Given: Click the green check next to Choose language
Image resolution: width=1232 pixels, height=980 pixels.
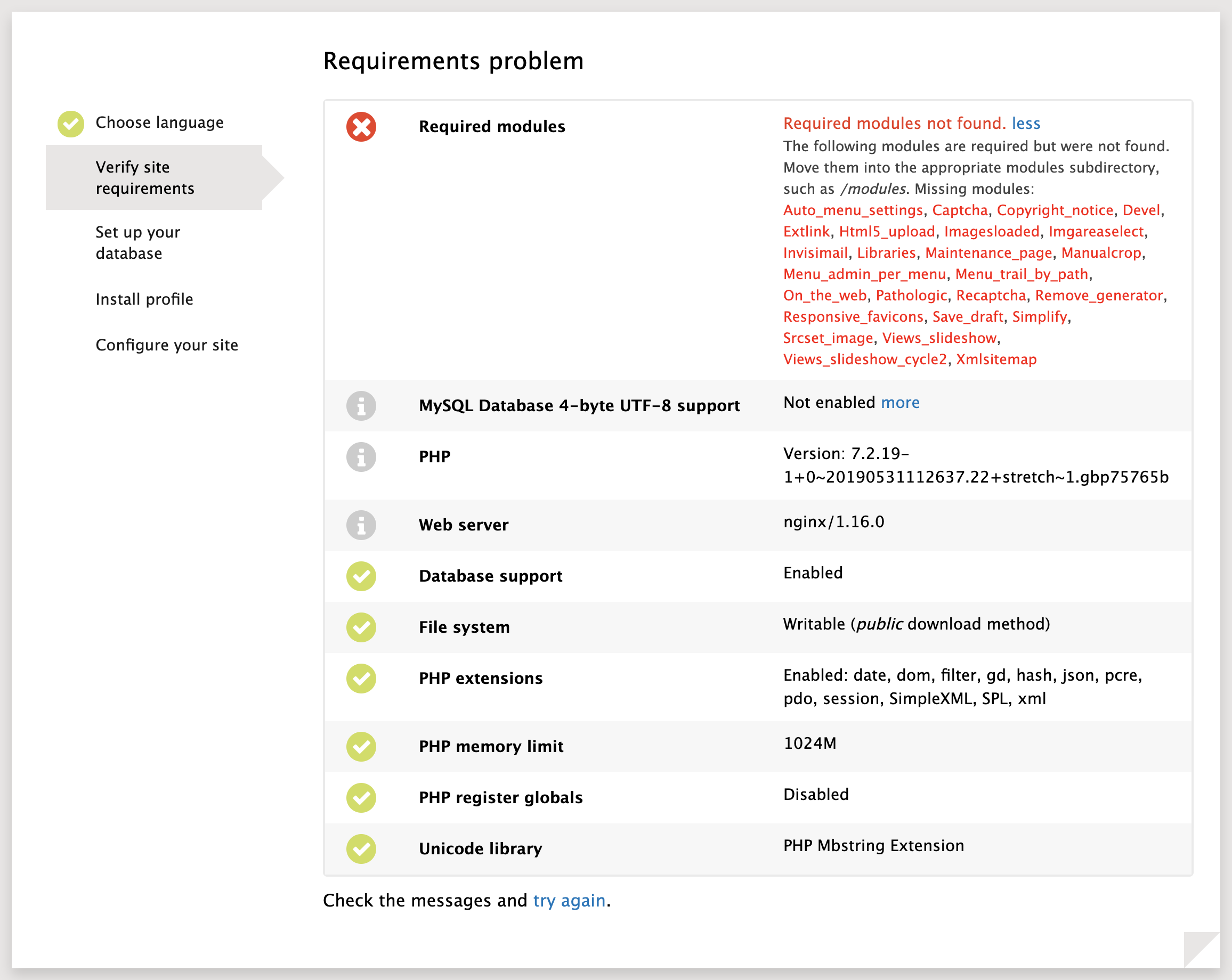Looking at the screenshot, I should pyautogui.click(x=71, y=124).
